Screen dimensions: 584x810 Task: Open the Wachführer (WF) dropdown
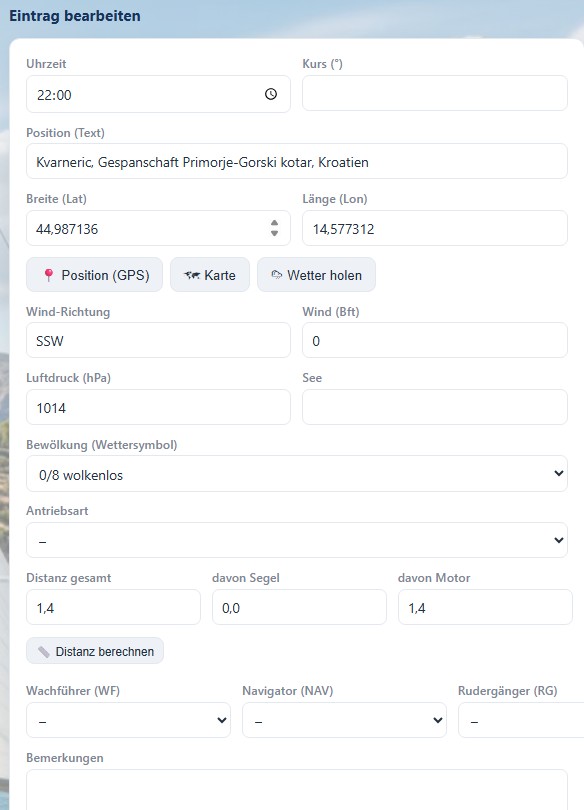pos(128,720)
